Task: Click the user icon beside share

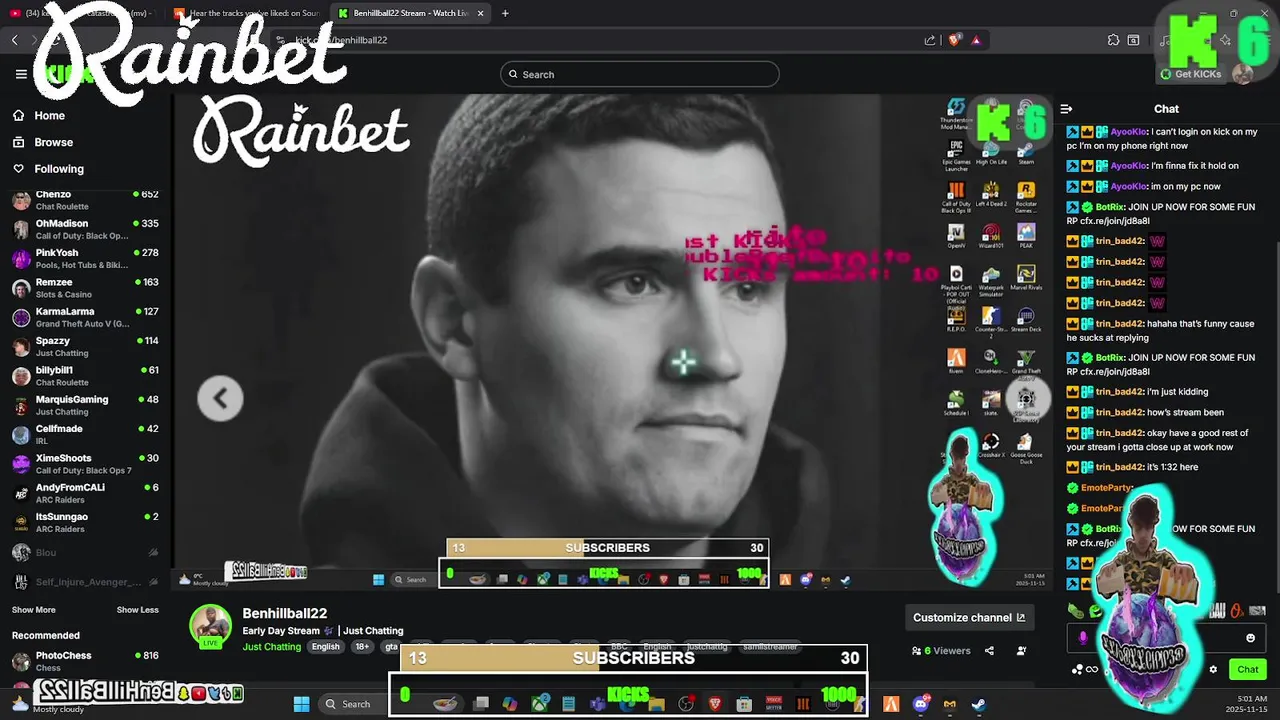Action: (1021, 651)
